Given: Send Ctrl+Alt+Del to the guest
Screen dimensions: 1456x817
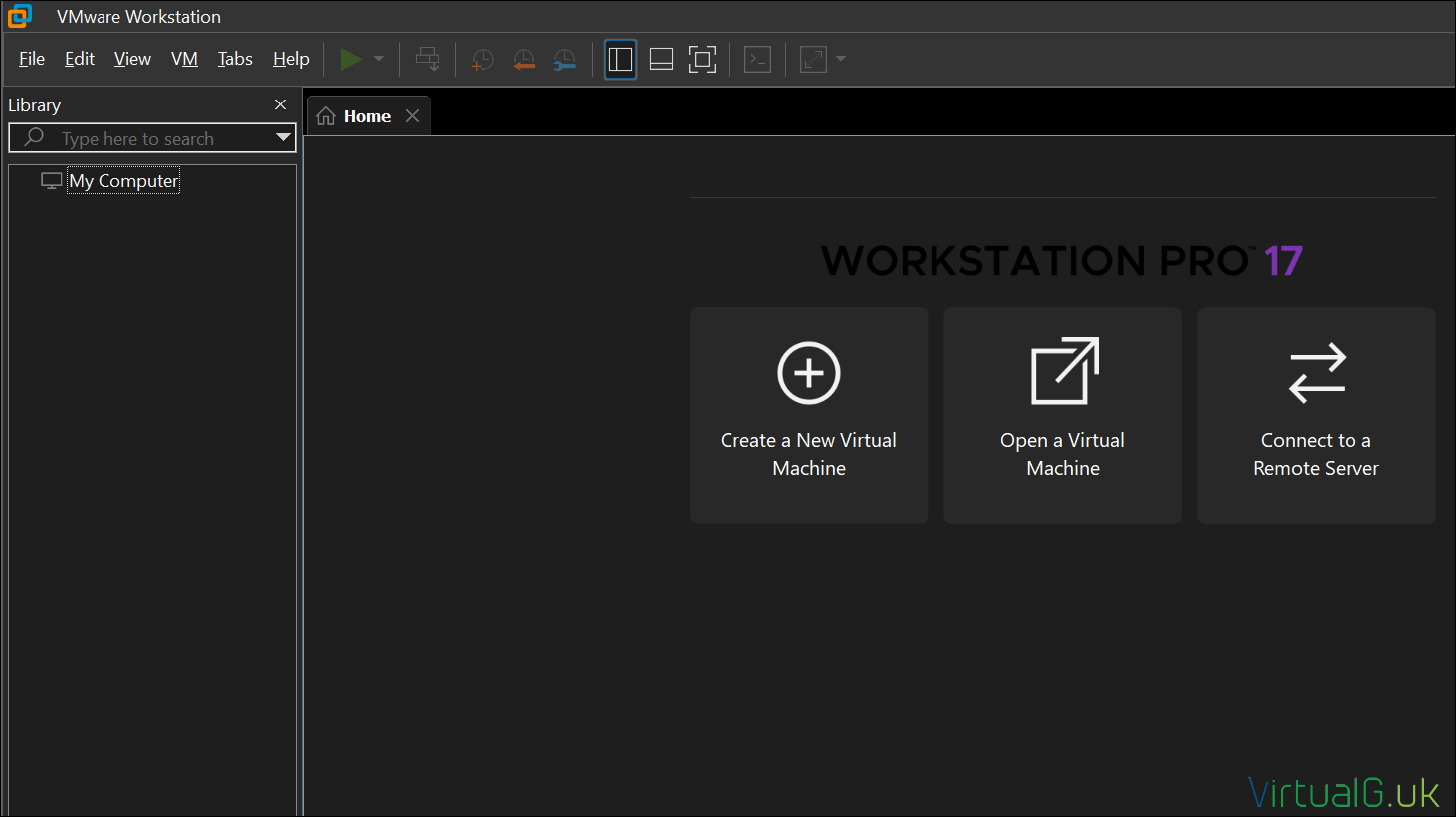Looking at the screenshot, I should [x=427, y=59].
